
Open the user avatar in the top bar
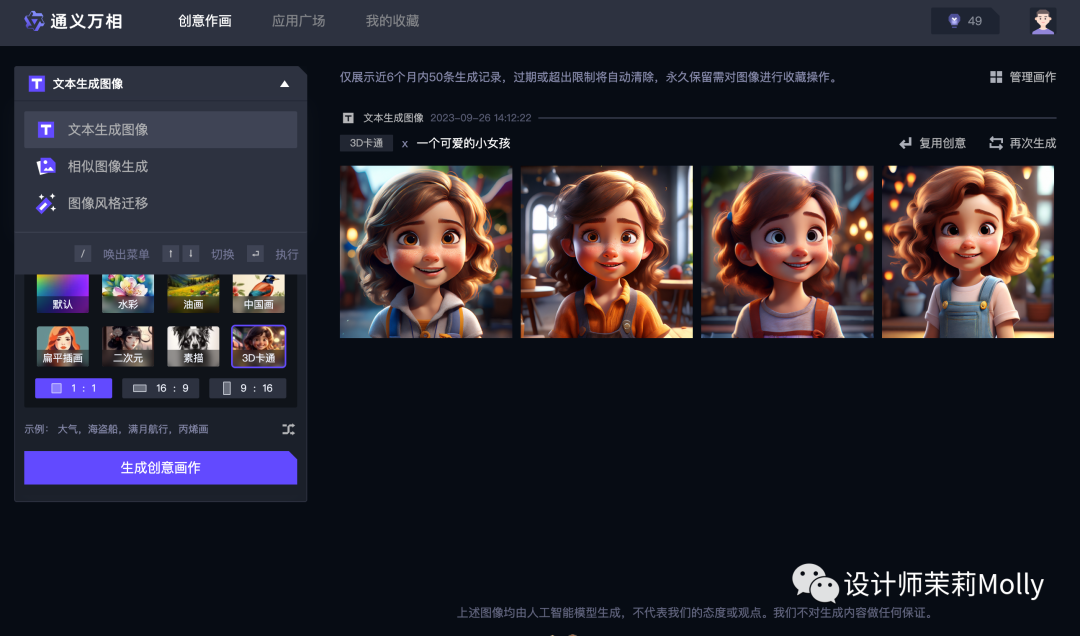coord(1042,20)
